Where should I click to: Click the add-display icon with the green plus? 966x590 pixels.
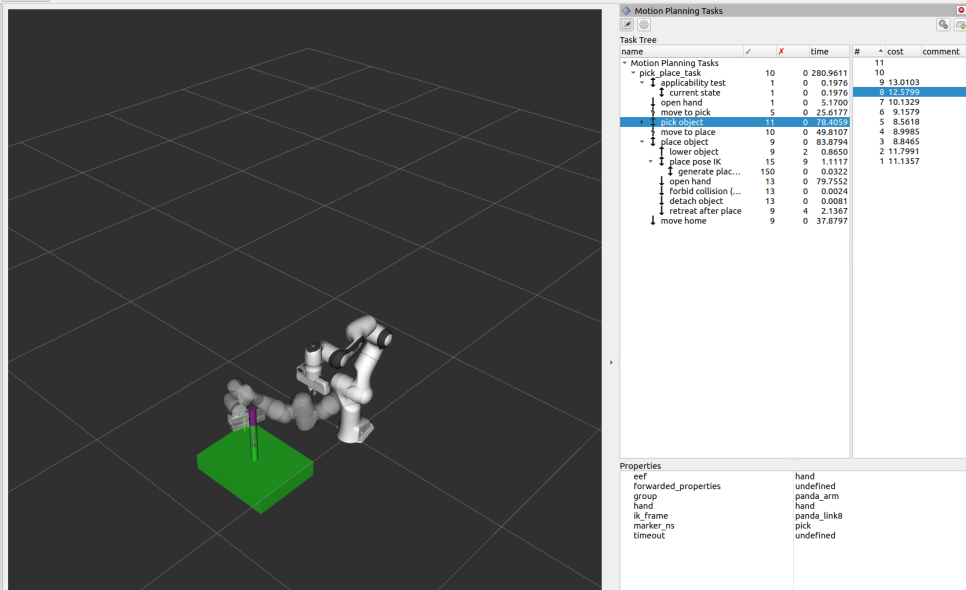pyautogui.click(x=960, y=25)
